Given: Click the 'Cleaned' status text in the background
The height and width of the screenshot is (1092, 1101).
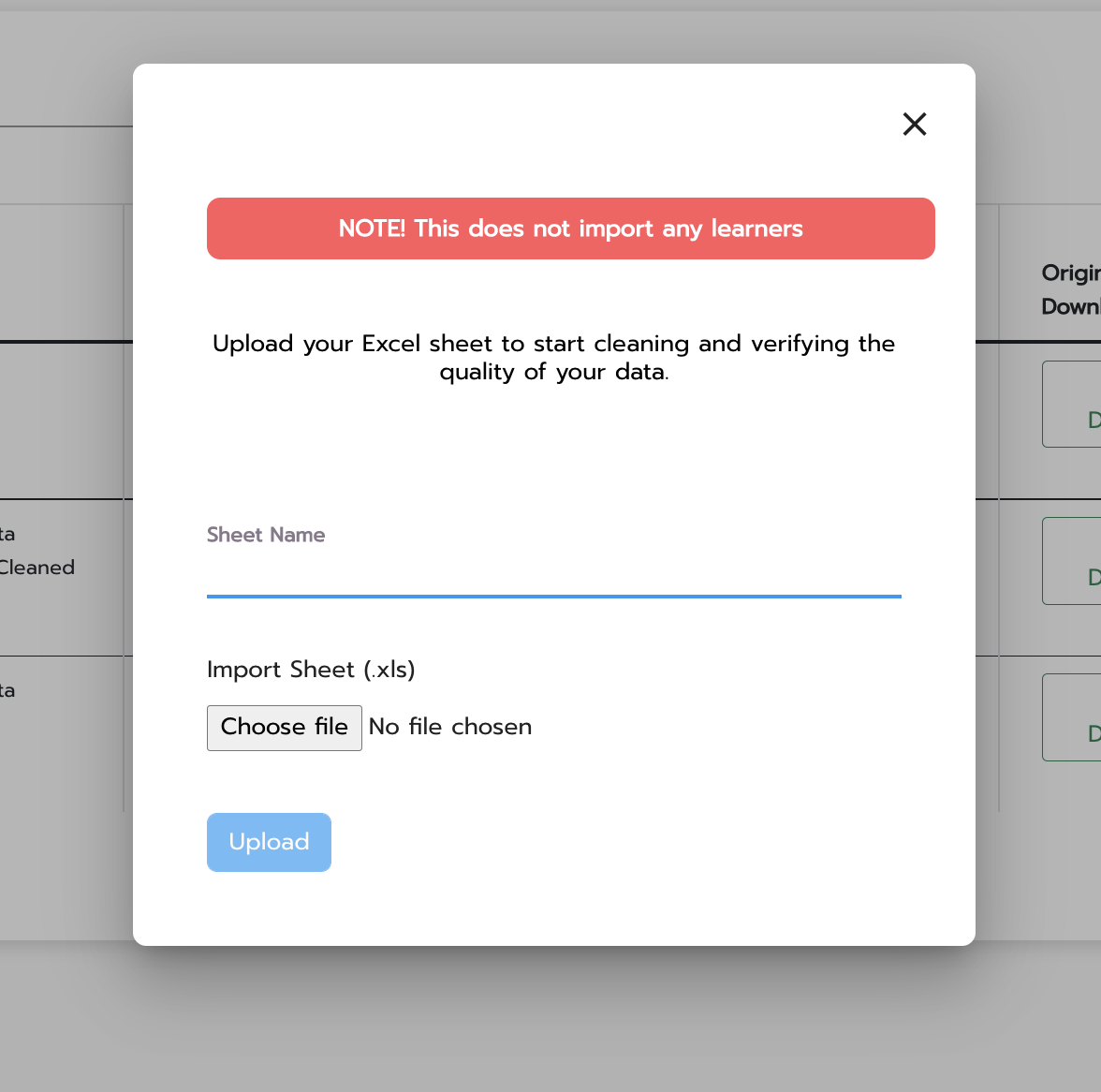Looking at the screenshot, I should [37, 568].
